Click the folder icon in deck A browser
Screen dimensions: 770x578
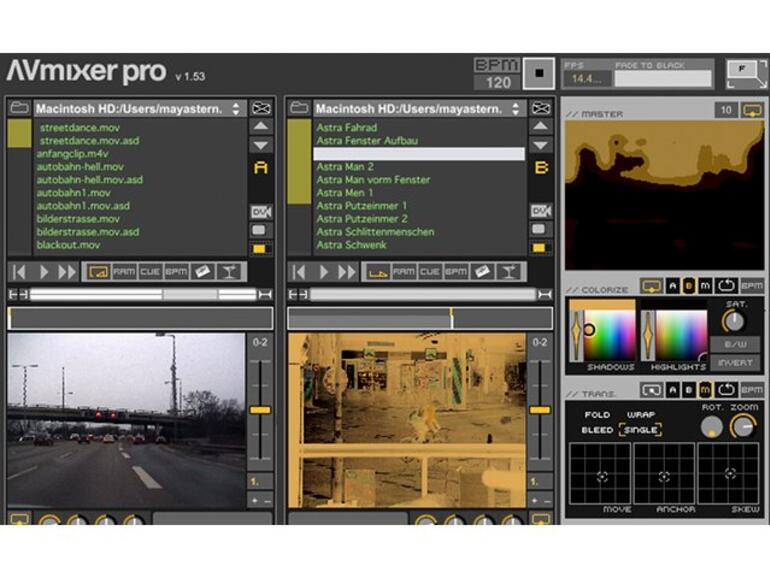(x=19, y=108)
